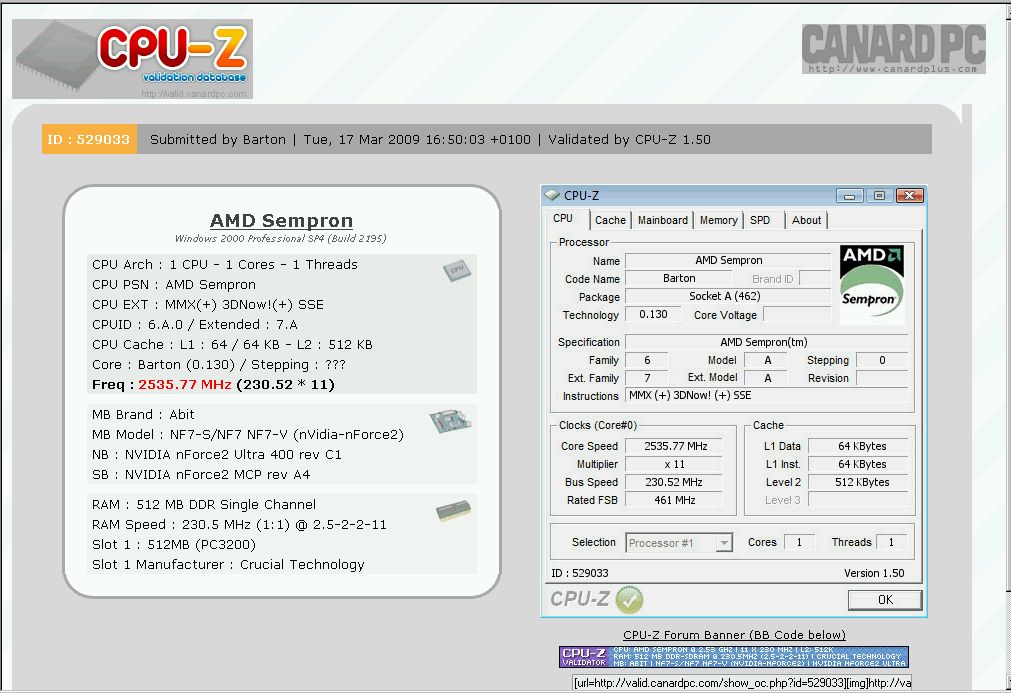Select the CPU tab
Screen dimensions: 1011x693
[x=563, y=219]
